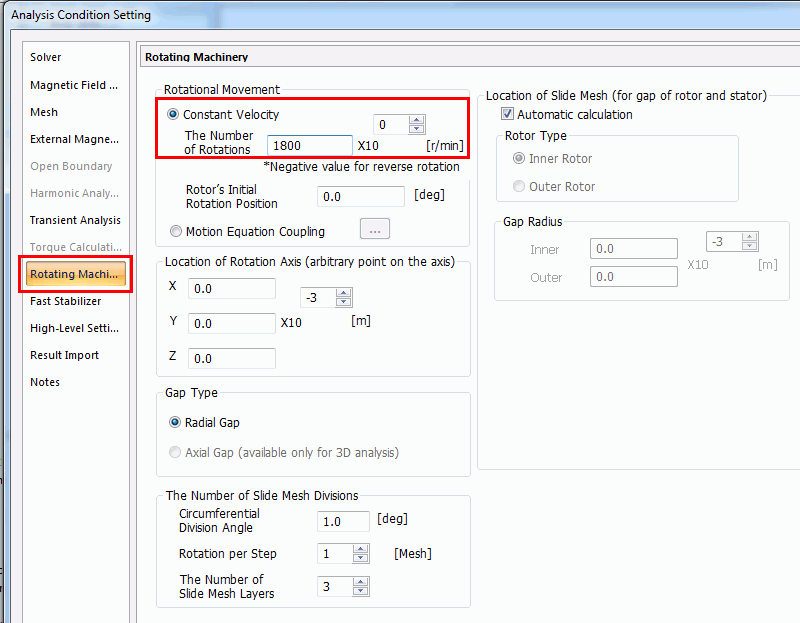This screenshot has height=623, width=800.
Task: Select Constant Velocity radio button
Action: click(x=173, y=114)
